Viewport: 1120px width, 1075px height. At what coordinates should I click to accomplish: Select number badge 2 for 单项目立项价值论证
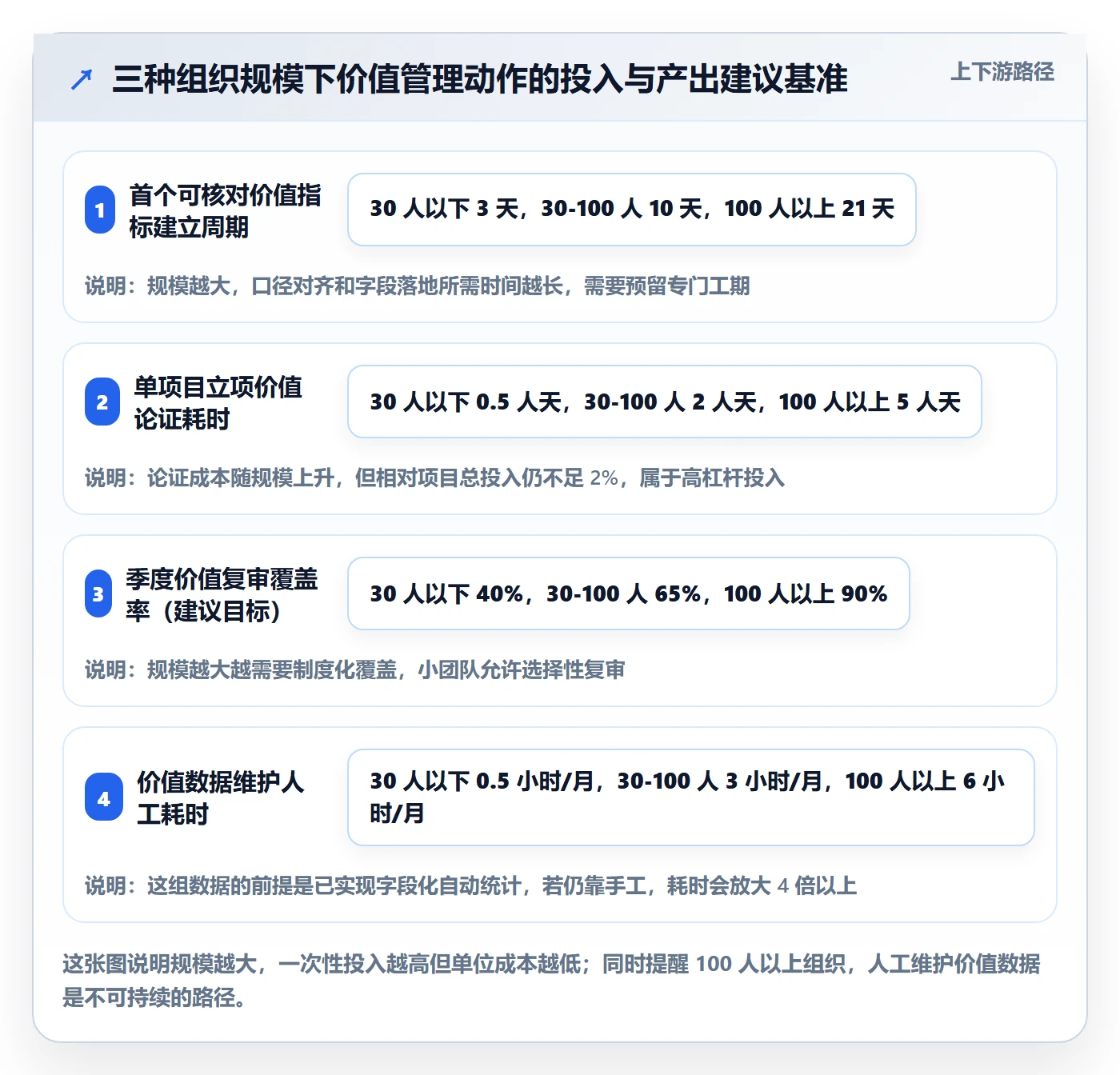coord(102,402)
